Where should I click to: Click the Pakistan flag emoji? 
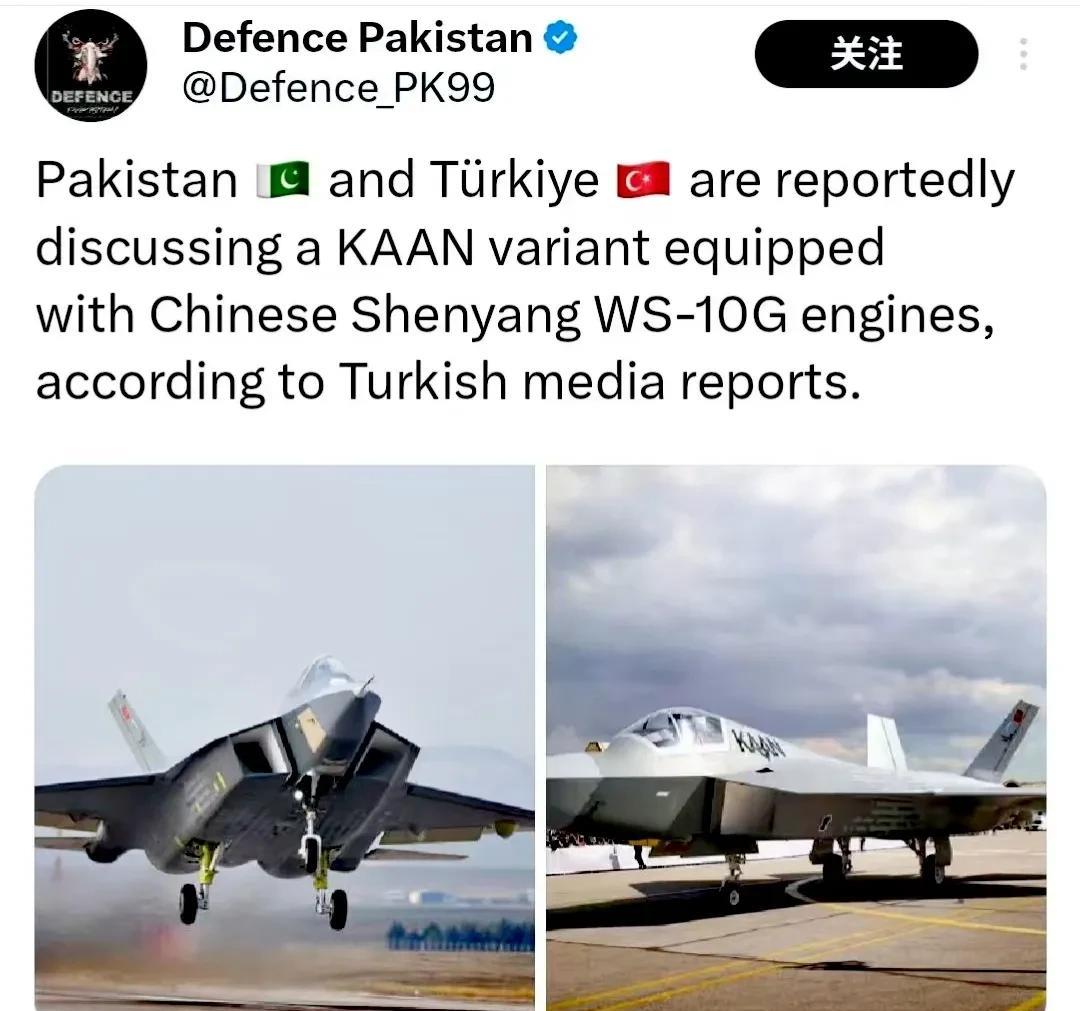[x=283, y=180]
